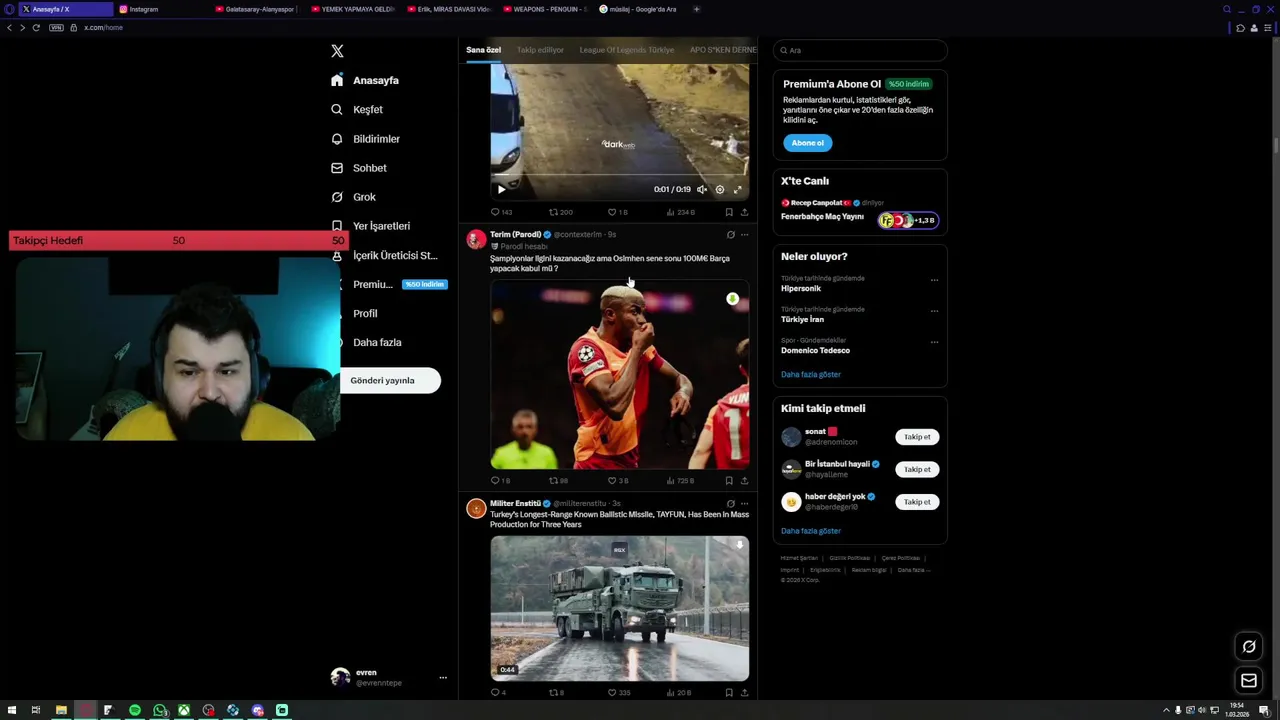
Task: Open Militer Enstitü profile avatar
Action: (476, 508)
